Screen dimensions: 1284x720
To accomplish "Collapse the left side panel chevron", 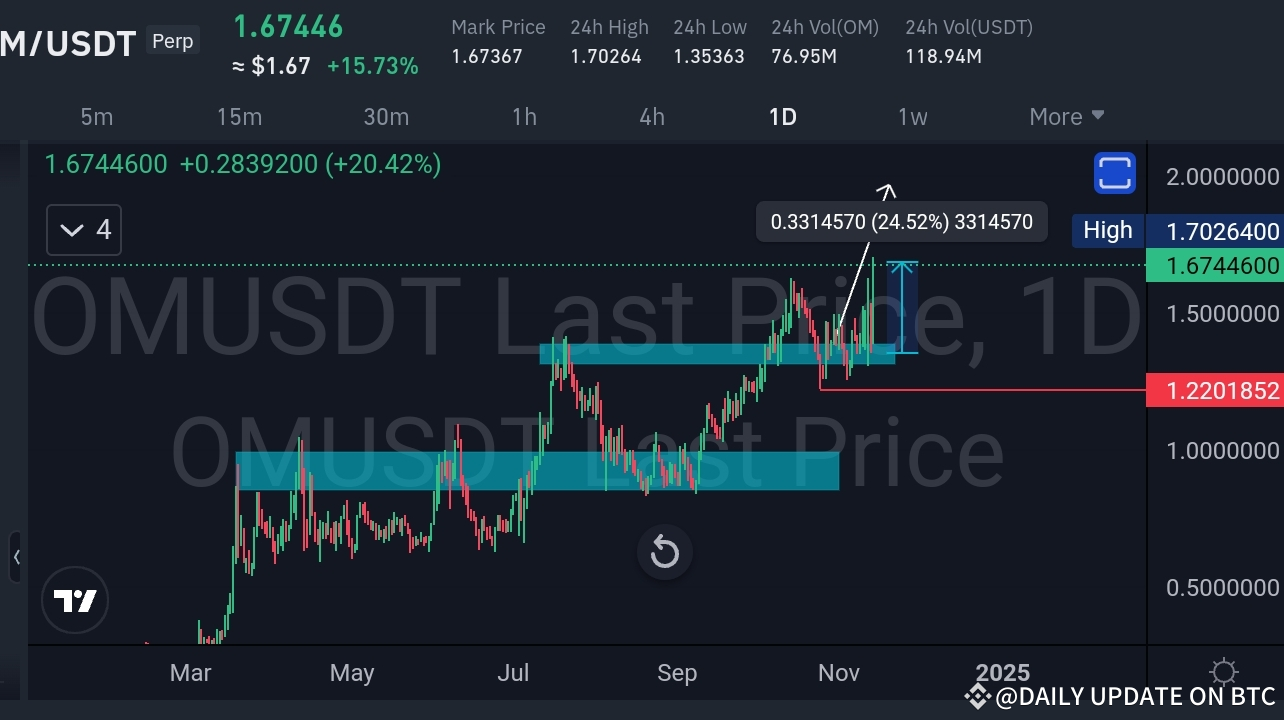I will [x=15, y=558].
